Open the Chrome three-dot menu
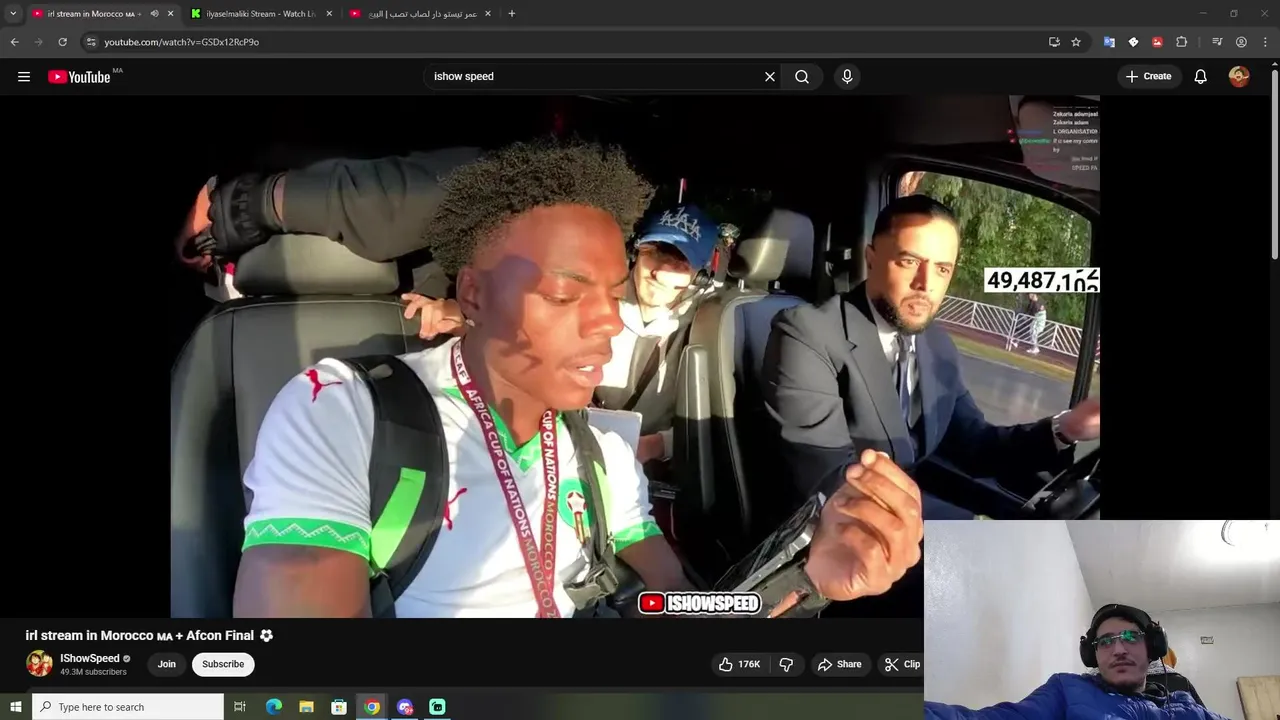Viewport: 1280px width, 720px height. 1266,42
